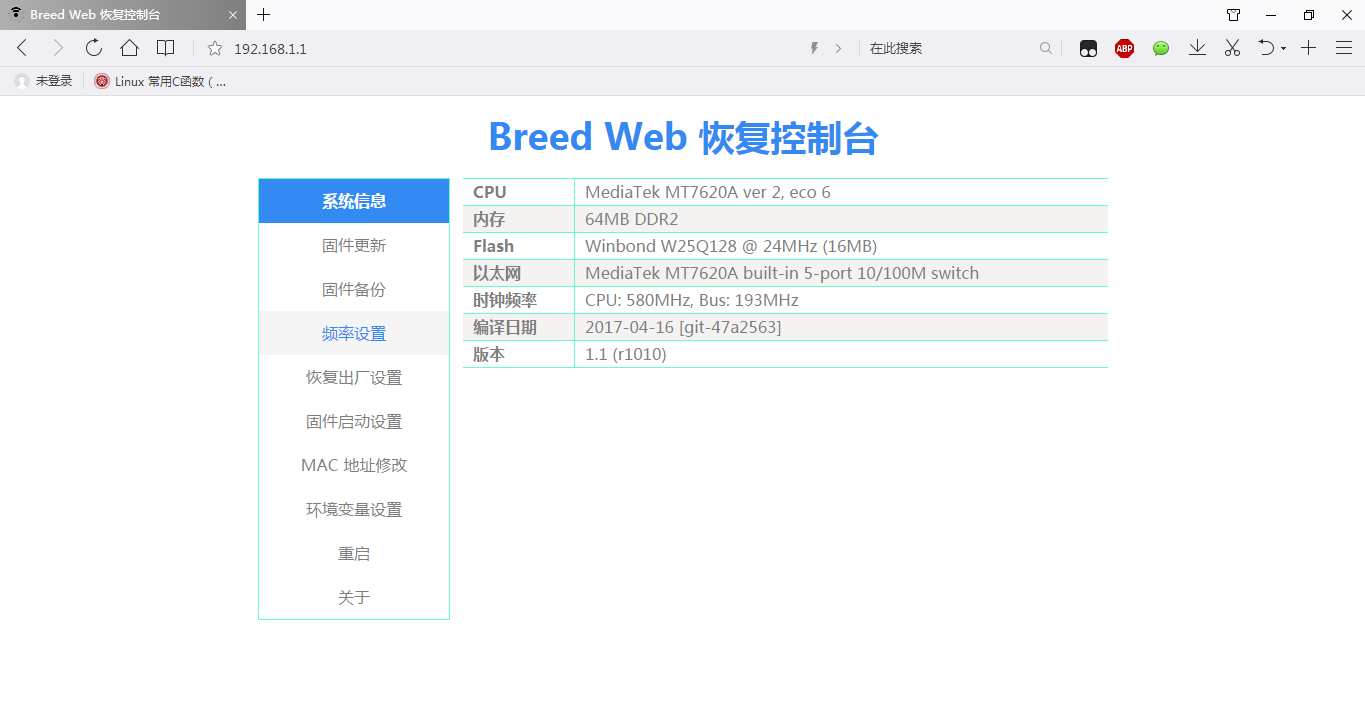Open MAC 地址修改 page

pos(354,466)
